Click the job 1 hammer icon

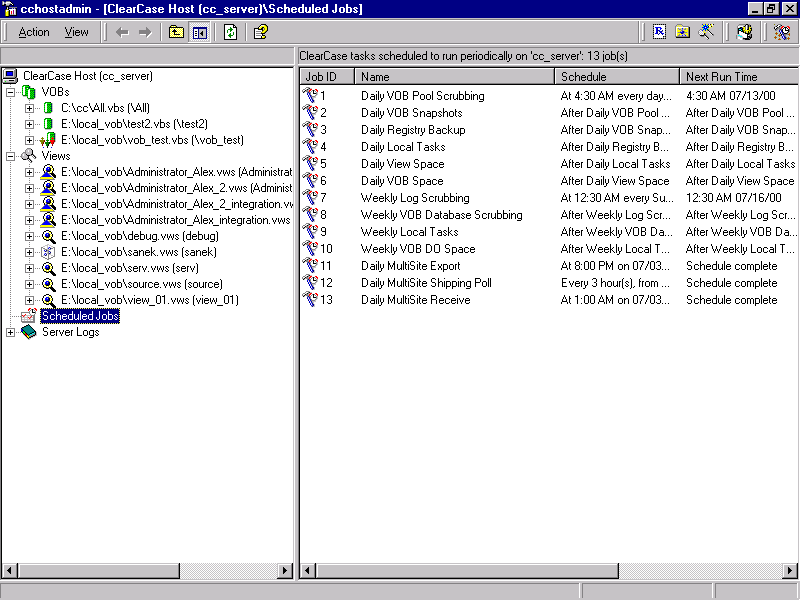click(x=310, y=95)
